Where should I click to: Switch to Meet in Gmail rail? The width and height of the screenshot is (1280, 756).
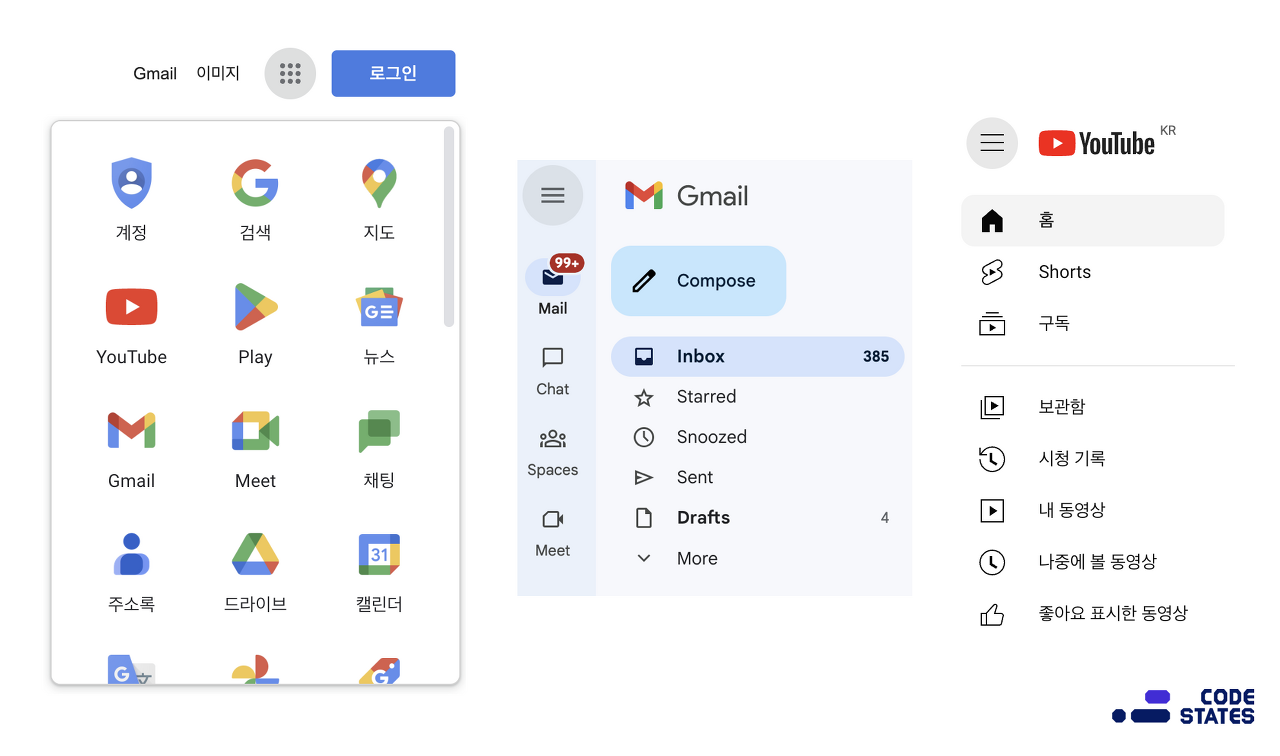[553, 533]
